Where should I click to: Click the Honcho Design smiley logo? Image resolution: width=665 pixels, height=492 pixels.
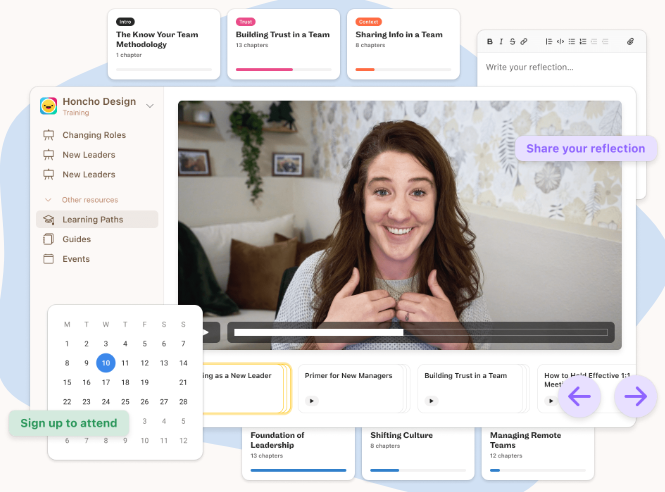pyautogui.click(x=48, y=105)
